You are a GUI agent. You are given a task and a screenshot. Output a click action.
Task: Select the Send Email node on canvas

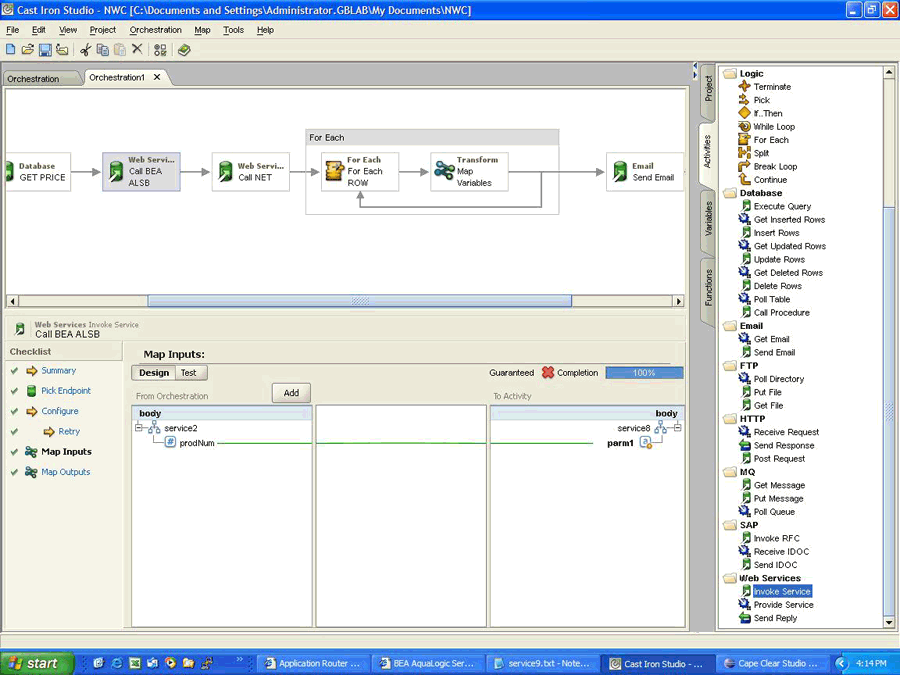[645, 172]
